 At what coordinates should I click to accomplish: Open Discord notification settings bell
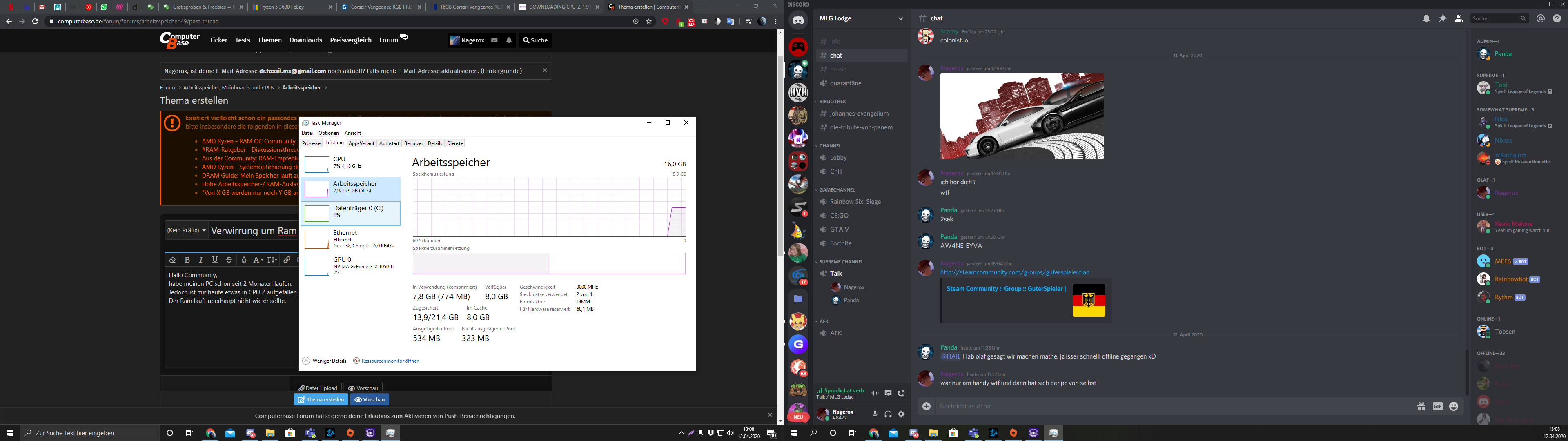[x=1426, y=18]
